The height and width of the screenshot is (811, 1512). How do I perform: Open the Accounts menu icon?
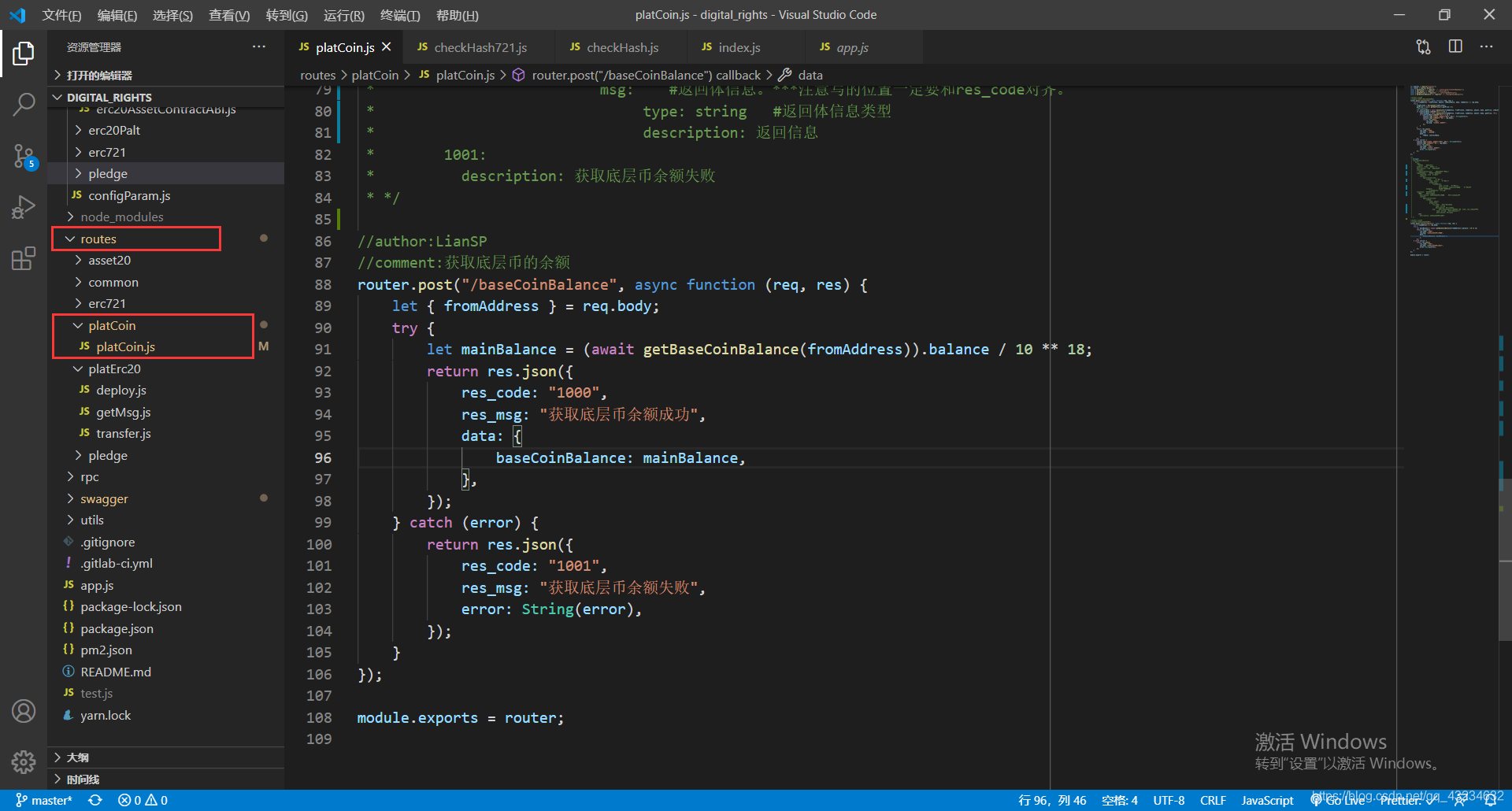tap(24, 711)
